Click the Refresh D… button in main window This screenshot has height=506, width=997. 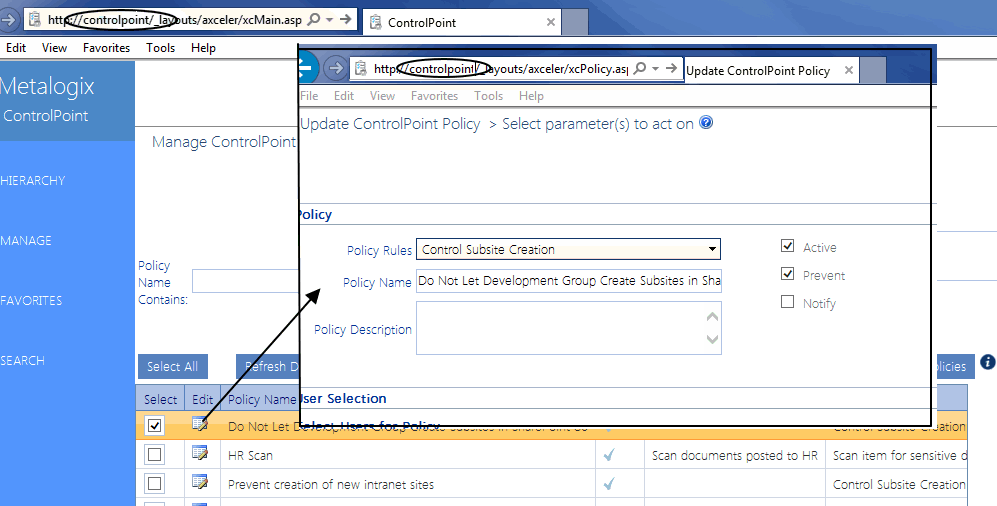pos(268,367)
